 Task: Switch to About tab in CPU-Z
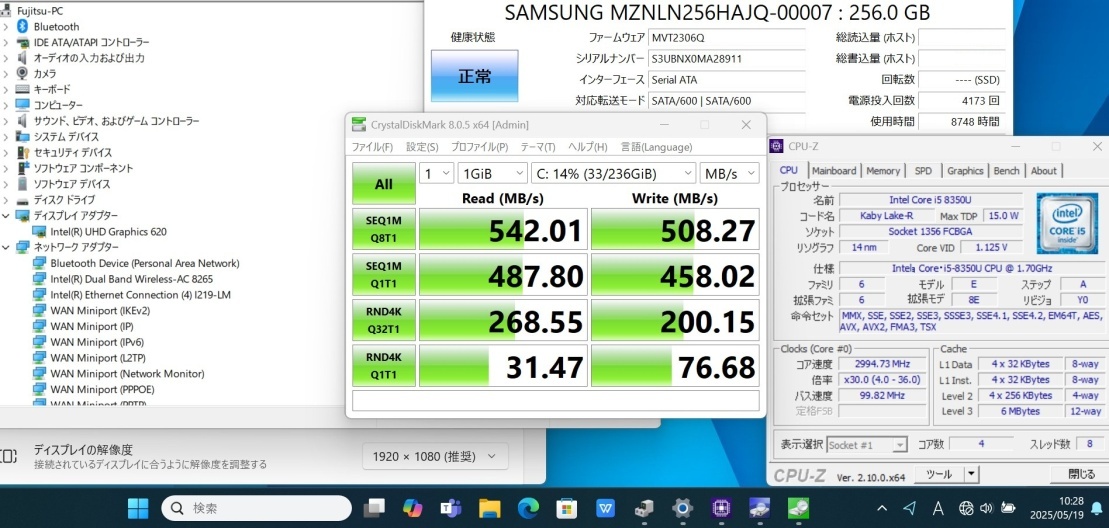[x=1043, y=170]
